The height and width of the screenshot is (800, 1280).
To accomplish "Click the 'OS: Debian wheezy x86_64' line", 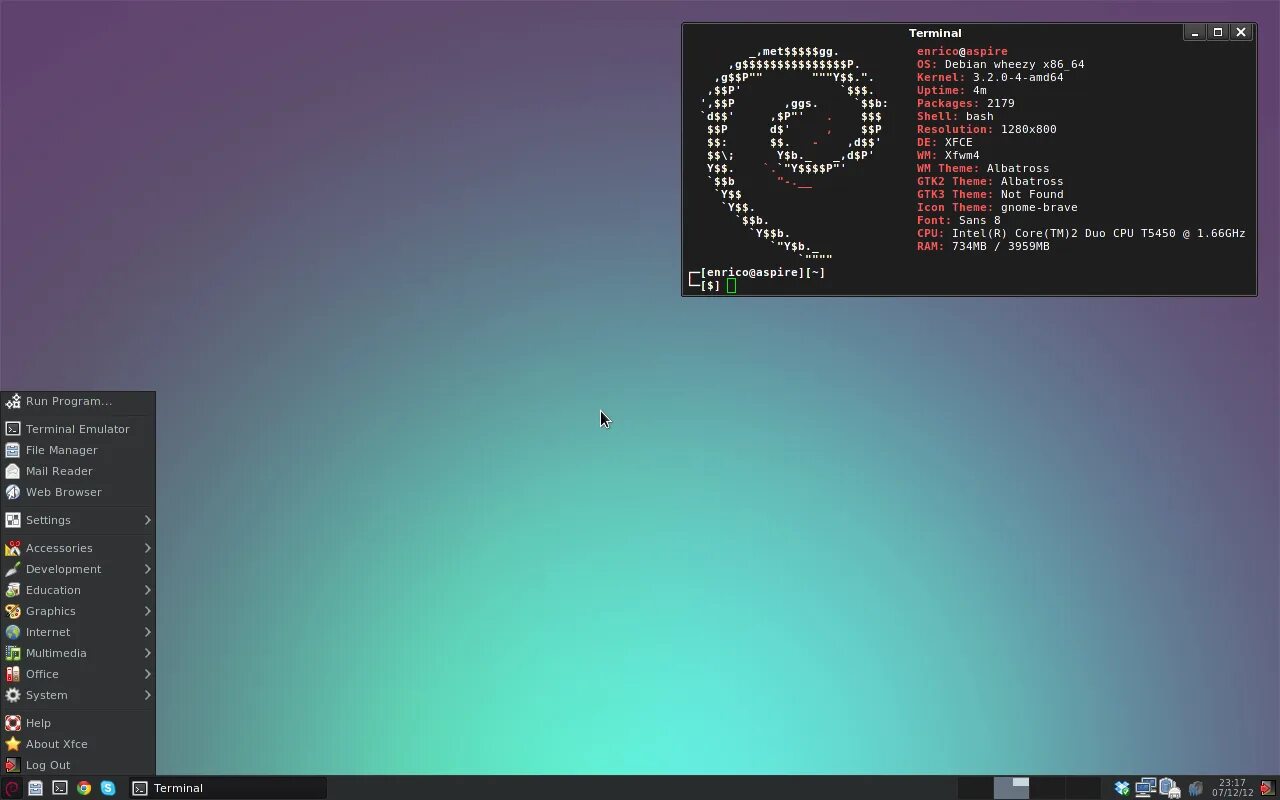I will point(1000,64).
